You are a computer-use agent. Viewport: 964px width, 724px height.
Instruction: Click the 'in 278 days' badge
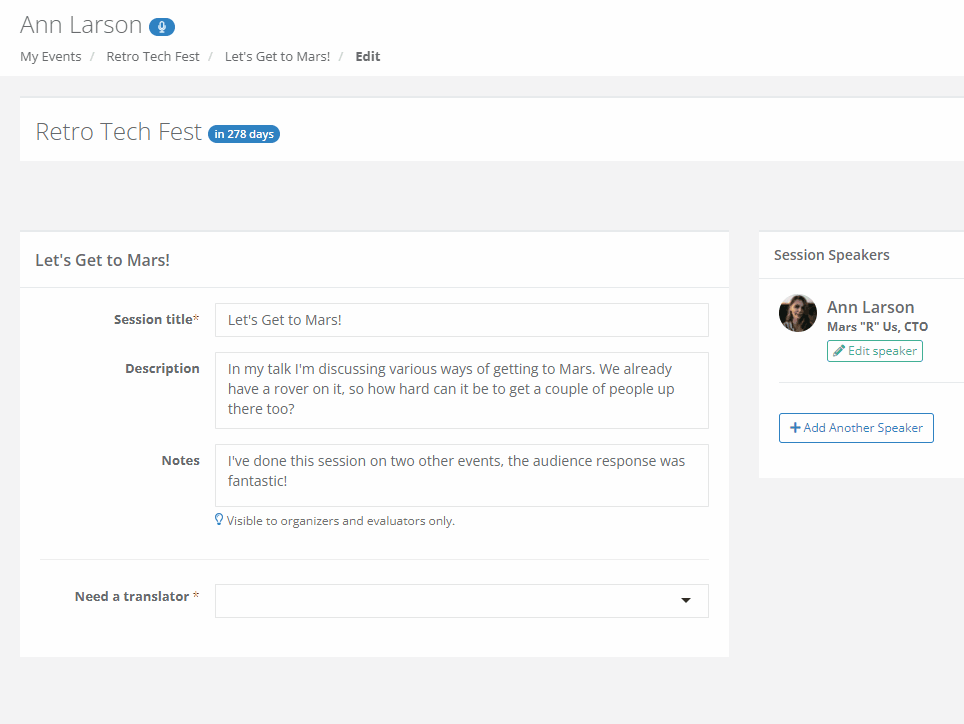pyautogui.click(x=243, y=134)
